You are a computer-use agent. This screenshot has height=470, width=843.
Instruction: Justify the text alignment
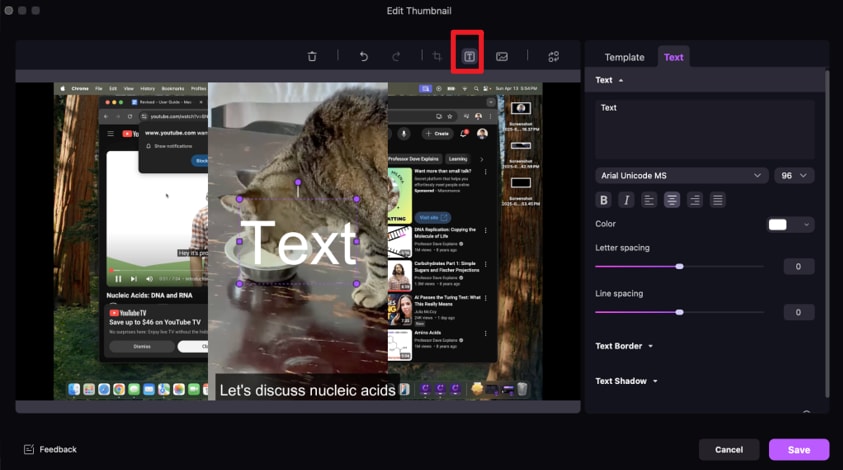coord(717,200)
